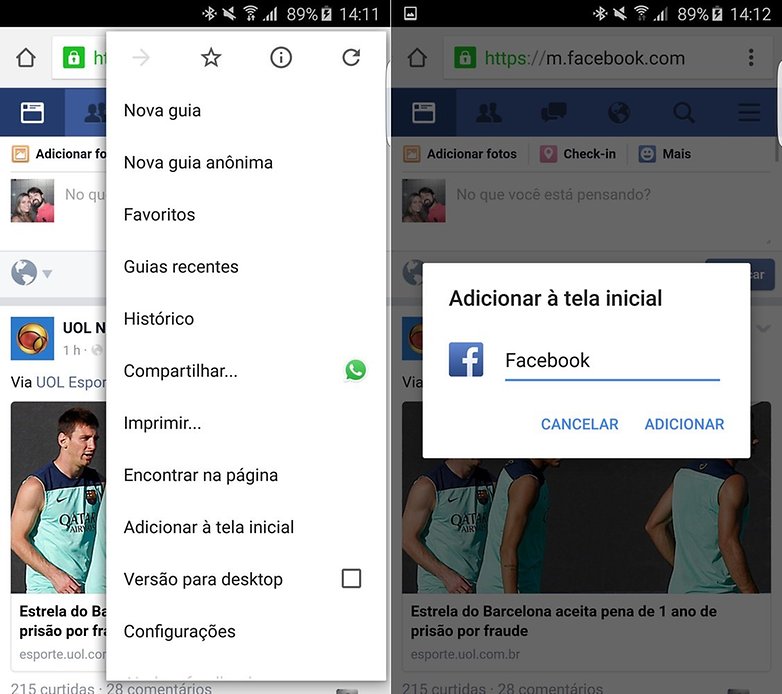Open three-dot Chrome menu, right screenshot

pyautogui.click(x=751, y=58)
